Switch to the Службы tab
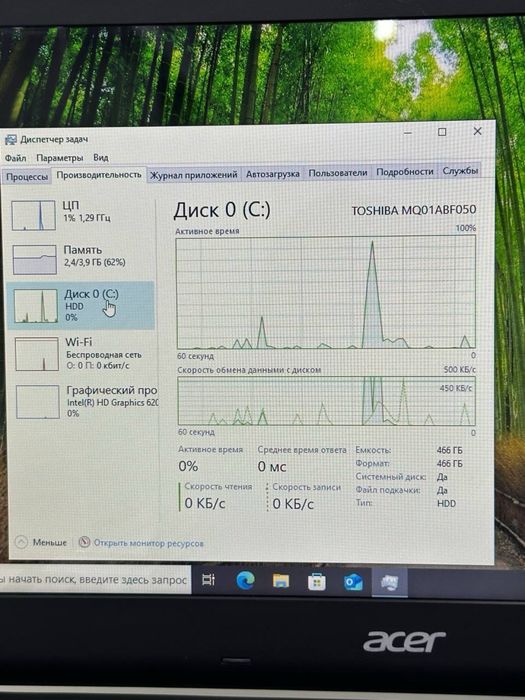525x700 pixels. [460, 171]
